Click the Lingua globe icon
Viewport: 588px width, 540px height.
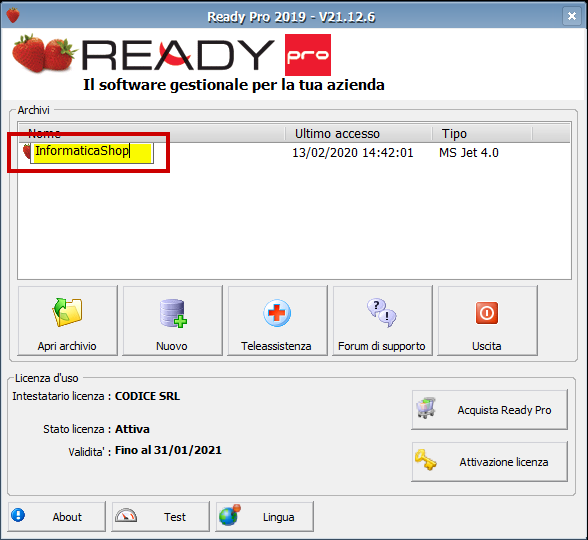(x=230, y=515)
